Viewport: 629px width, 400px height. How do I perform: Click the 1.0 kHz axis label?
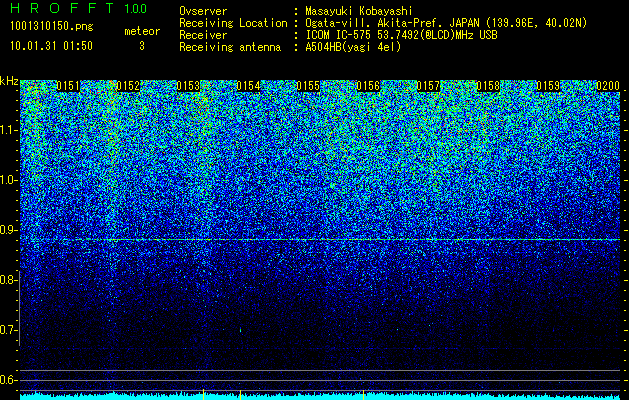[x=8, y=180]
